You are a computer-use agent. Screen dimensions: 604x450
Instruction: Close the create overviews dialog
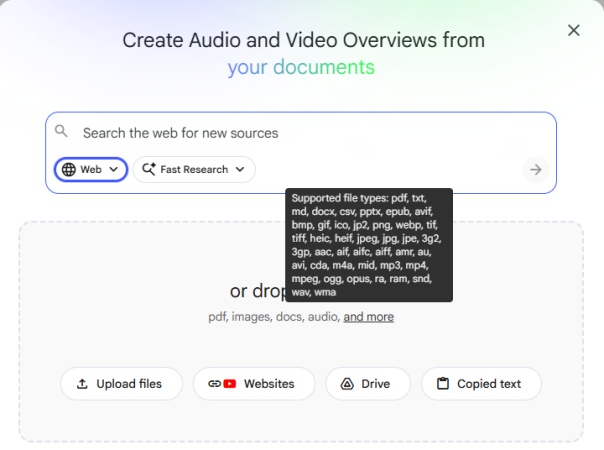[573, 31]
